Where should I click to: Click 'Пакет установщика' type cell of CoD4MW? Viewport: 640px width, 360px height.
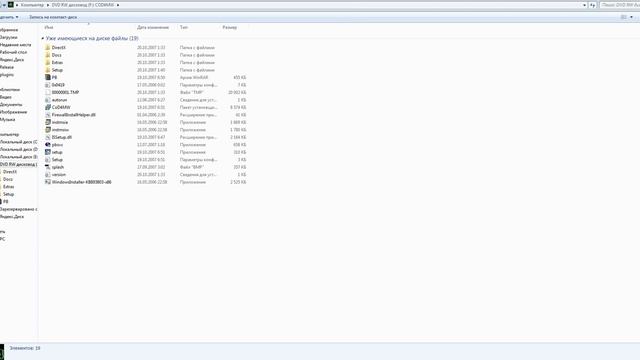tap(199, 107)
